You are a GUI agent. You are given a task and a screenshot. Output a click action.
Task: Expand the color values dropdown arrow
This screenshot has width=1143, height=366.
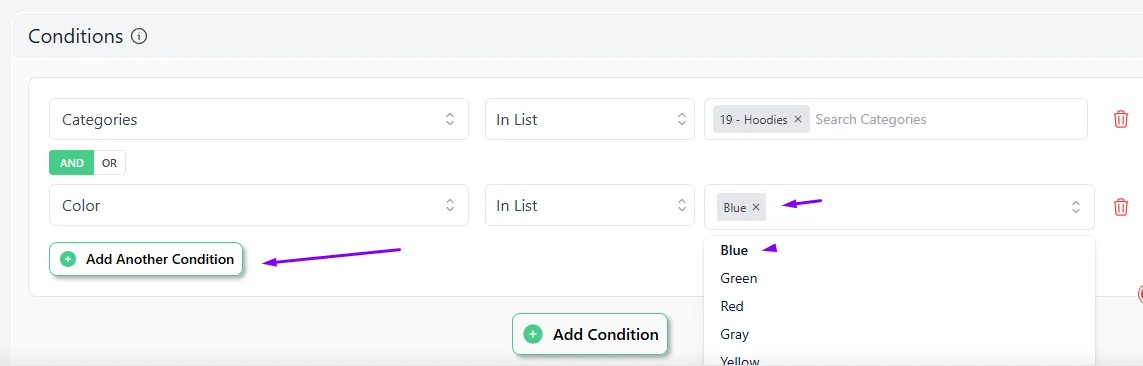(1075, 207)
